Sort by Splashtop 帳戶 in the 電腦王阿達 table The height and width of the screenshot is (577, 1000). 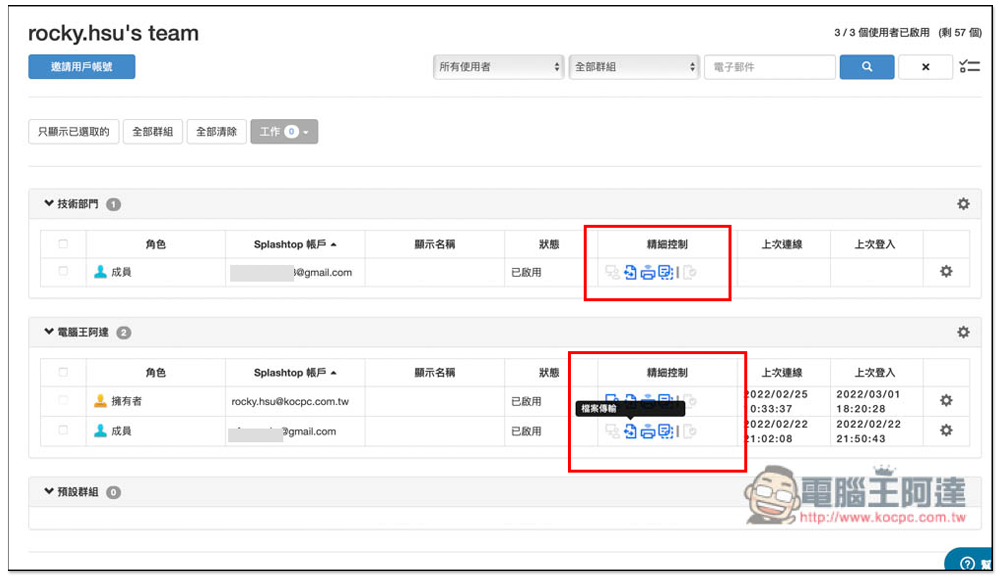[295, 372]
